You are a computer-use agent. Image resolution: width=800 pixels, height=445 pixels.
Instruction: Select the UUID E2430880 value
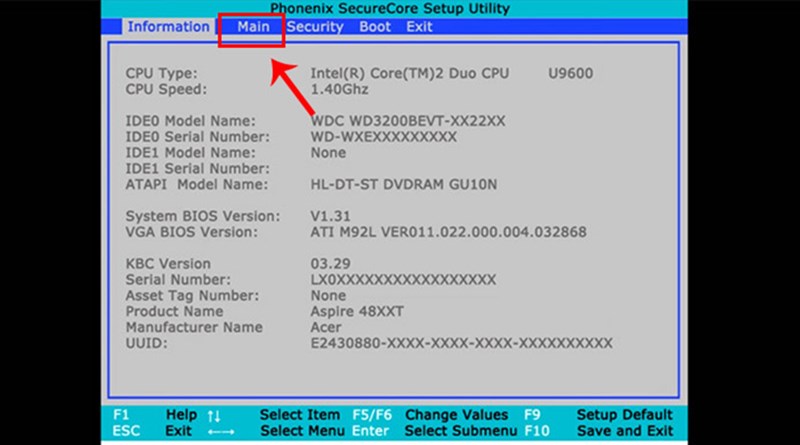coord(461,343)
